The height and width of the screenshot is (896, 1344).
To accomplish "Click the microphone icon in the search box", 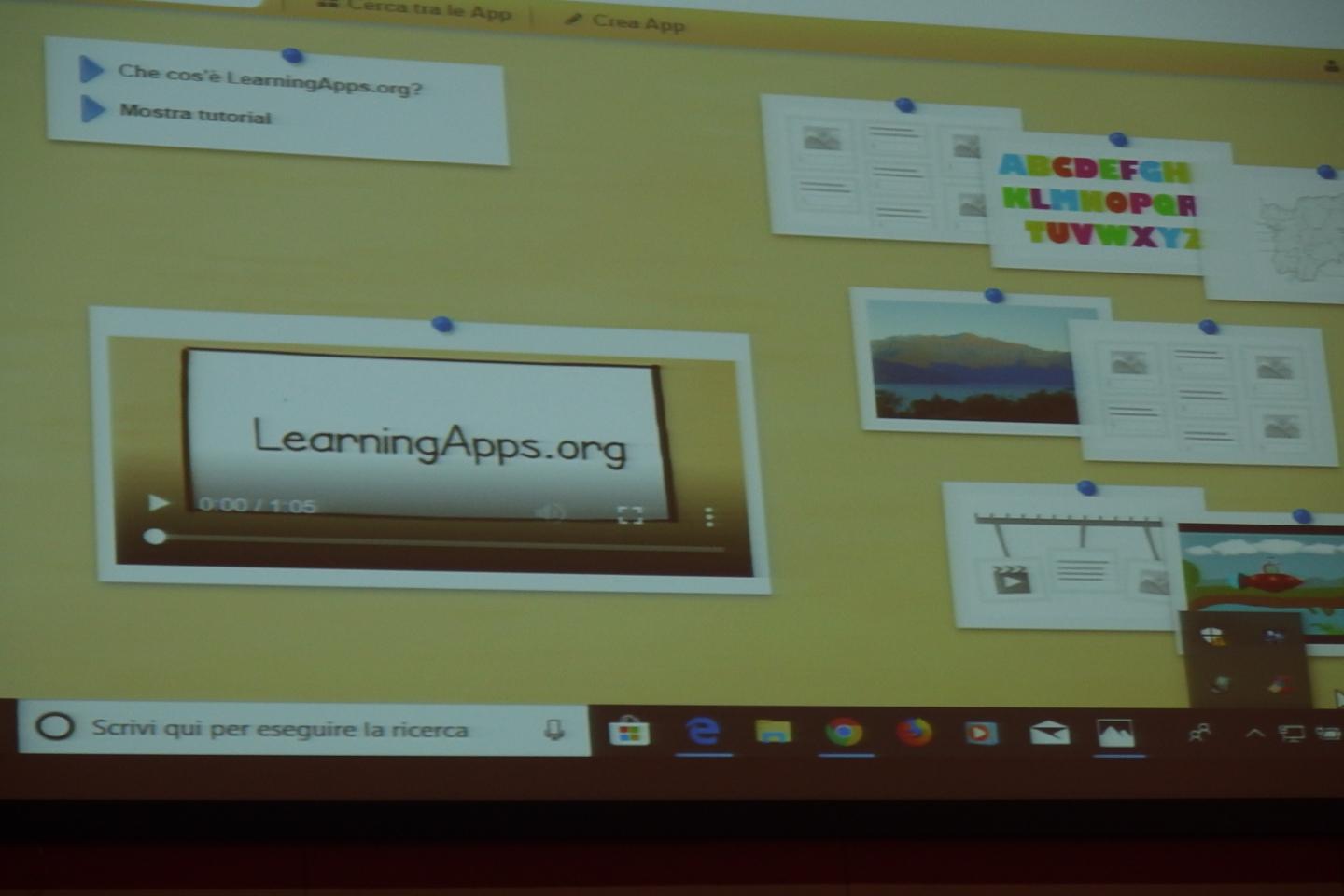I will tap(554, 730).
